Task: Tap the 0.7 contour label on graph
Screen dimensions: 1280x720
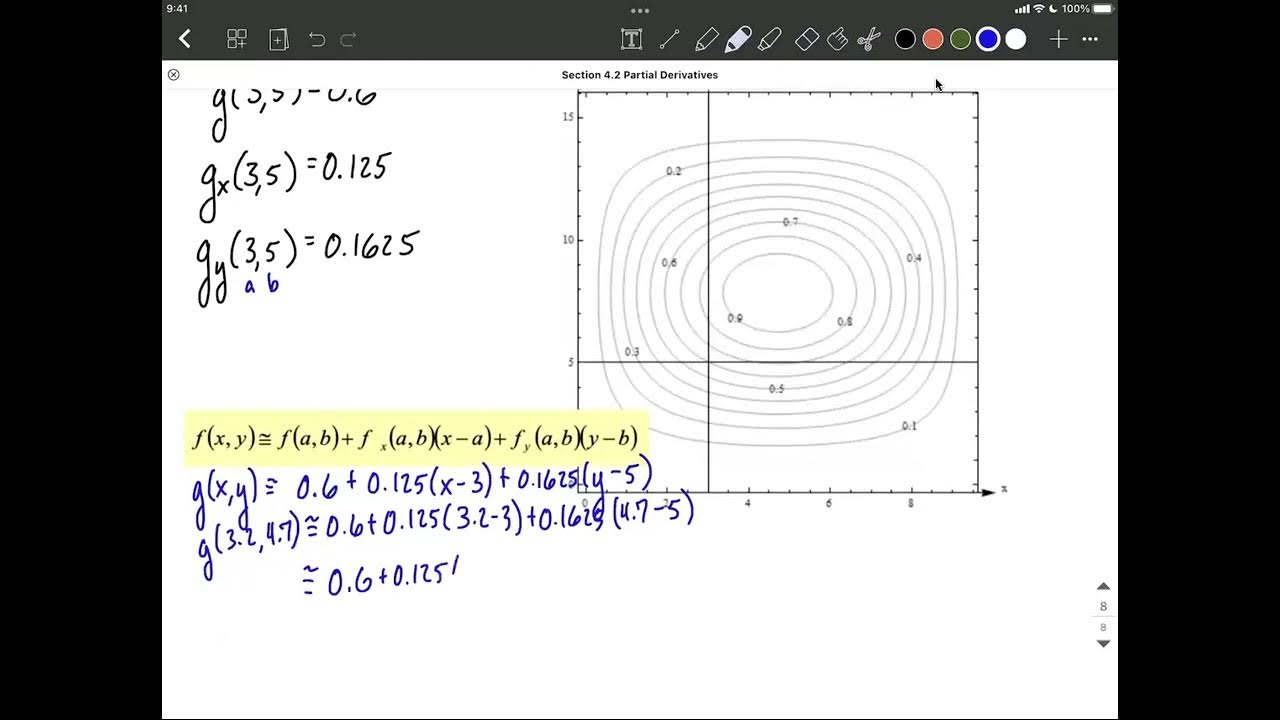Action: coord(790,221)
